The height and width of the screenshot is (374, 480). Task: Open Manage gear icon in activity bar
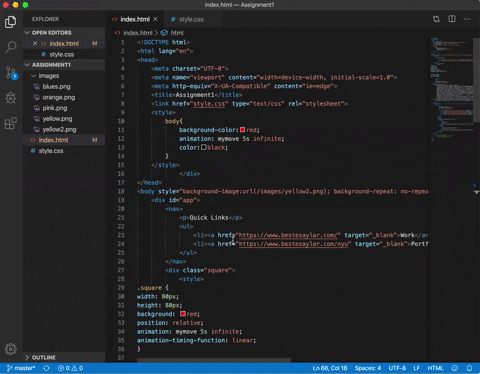(x=11, y=349)
